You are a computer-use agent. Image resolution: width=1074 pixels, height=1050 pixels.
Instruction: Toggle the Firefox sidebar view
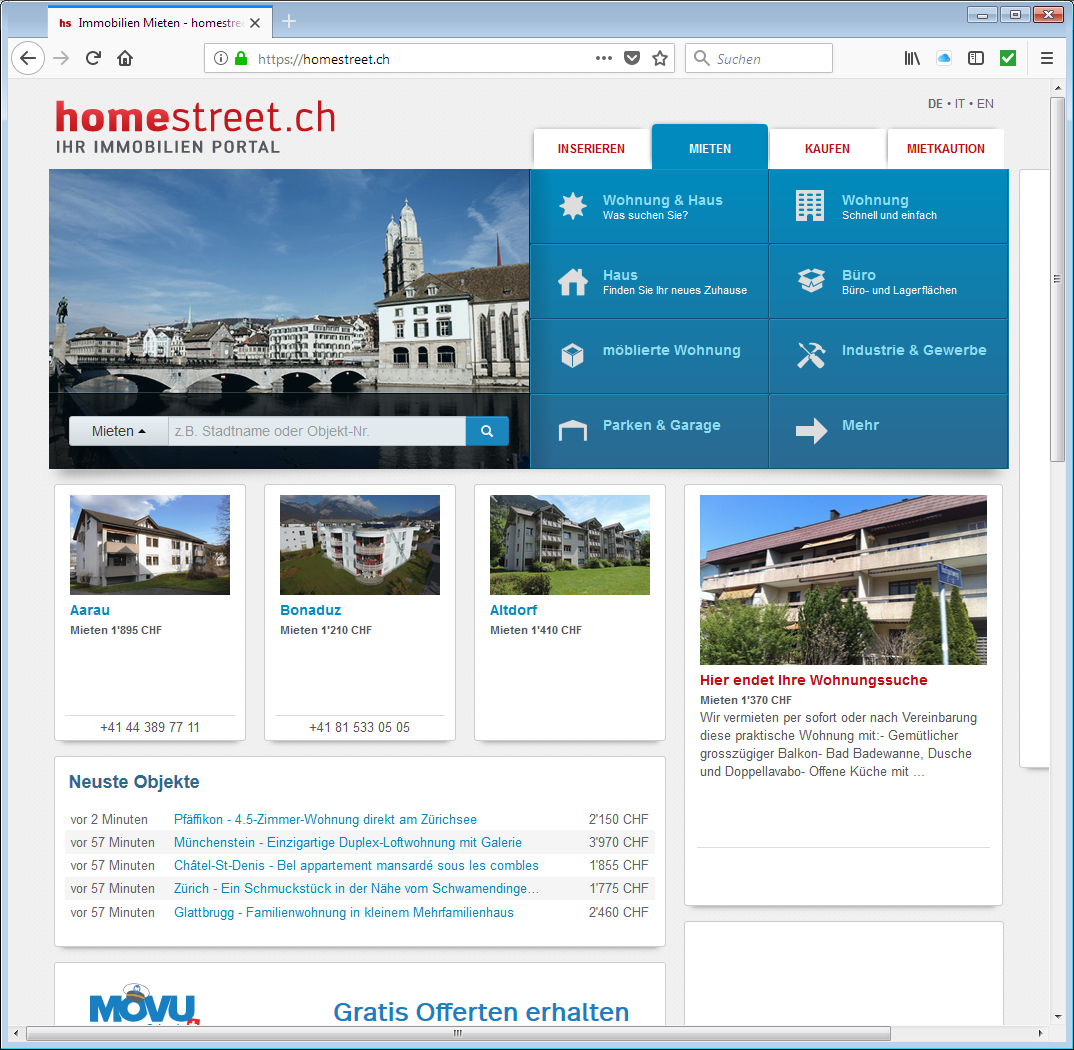tap(976, 59)
